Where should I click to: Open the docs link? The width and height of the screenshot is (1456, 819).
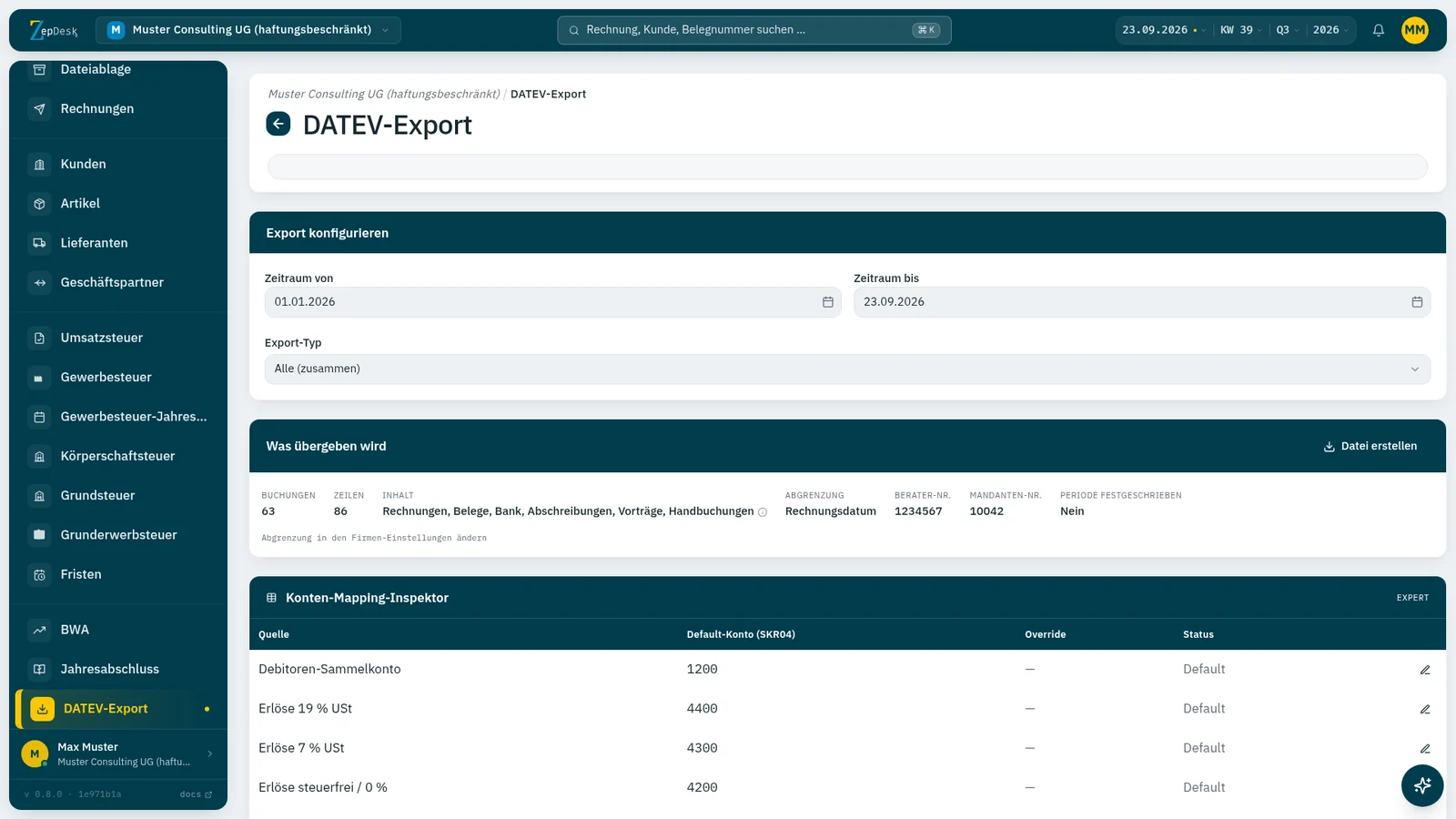[x=196, y=794]
